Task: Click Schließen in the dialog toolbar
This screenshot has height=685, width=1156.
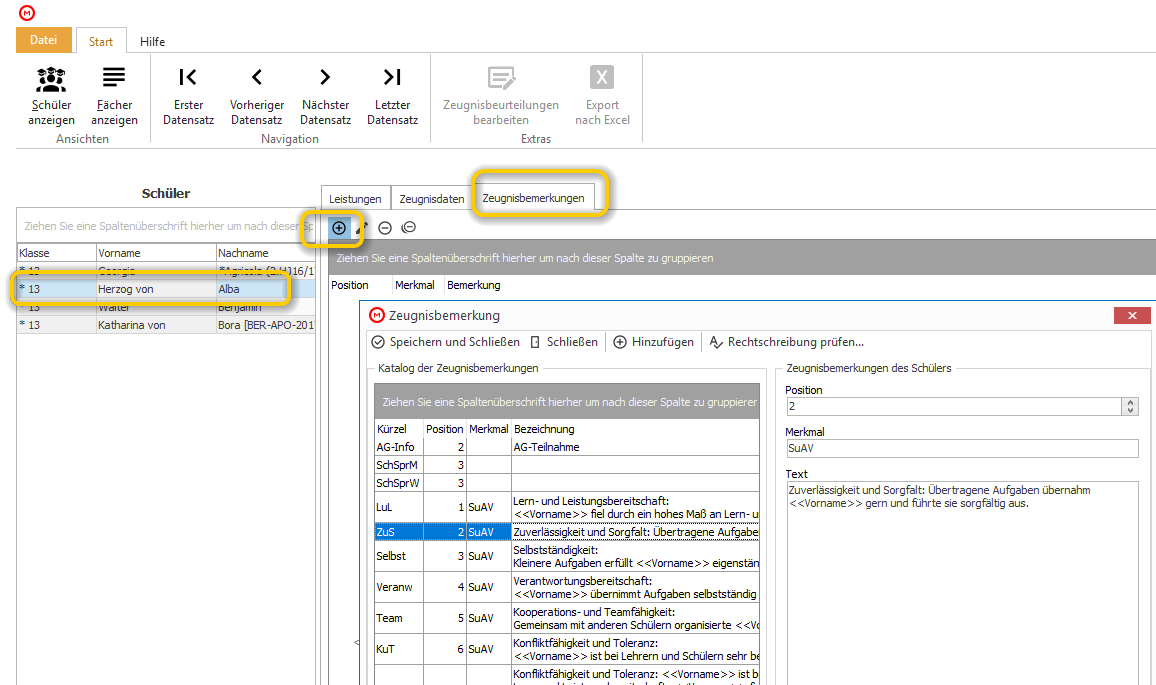Action: [x=564, y=342]
